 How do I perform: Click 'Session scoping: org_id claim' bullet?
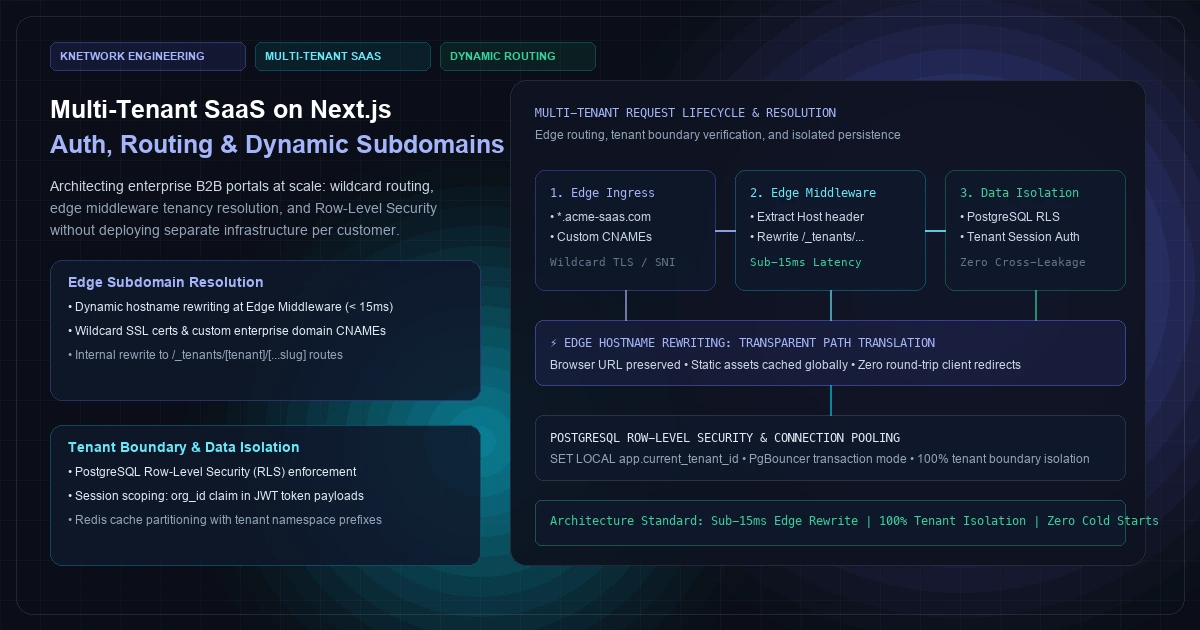216,496
